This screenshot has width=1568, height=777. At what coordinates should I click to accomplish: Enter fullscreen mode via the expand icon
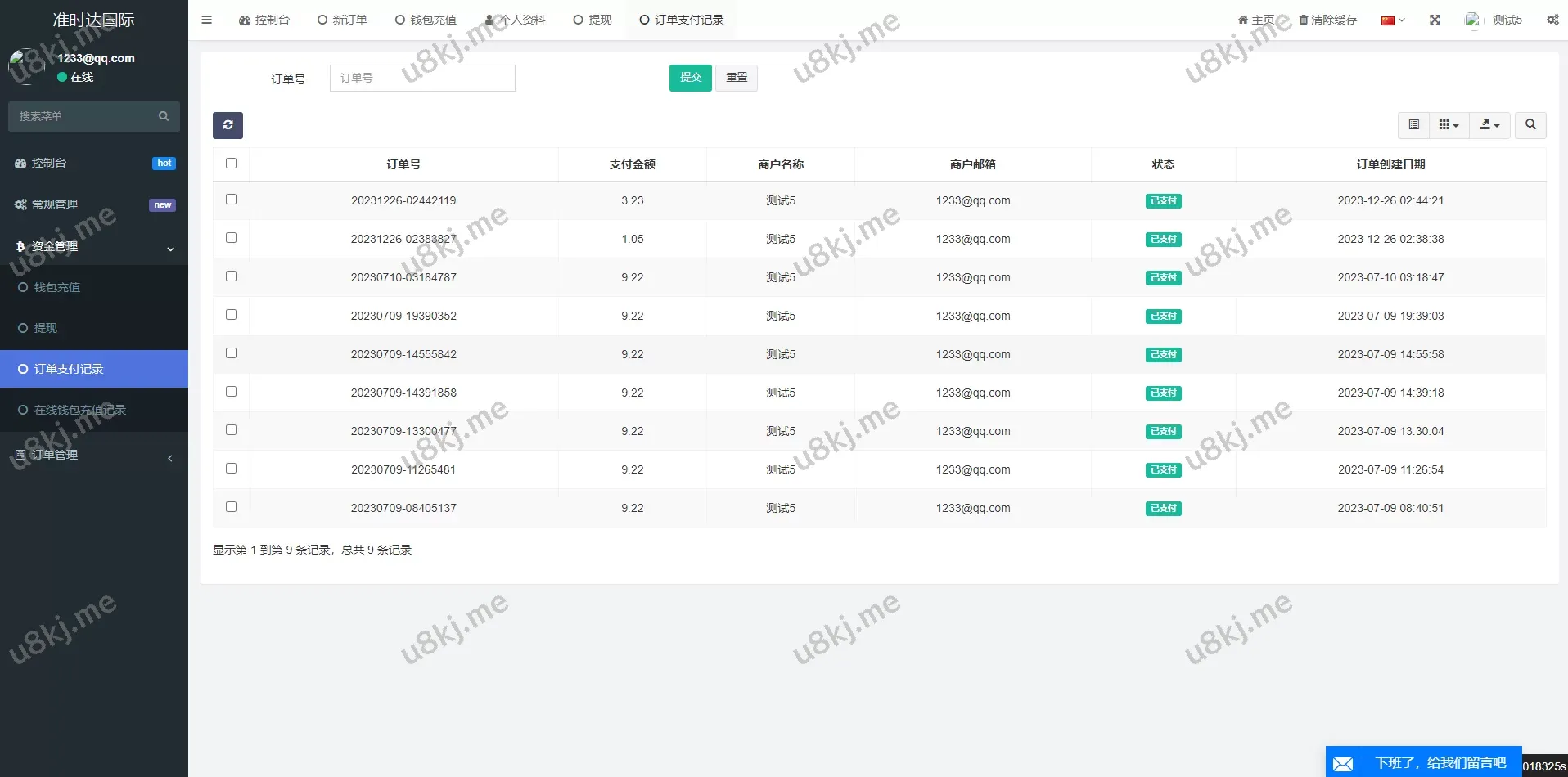click(x=1435, y=20)
